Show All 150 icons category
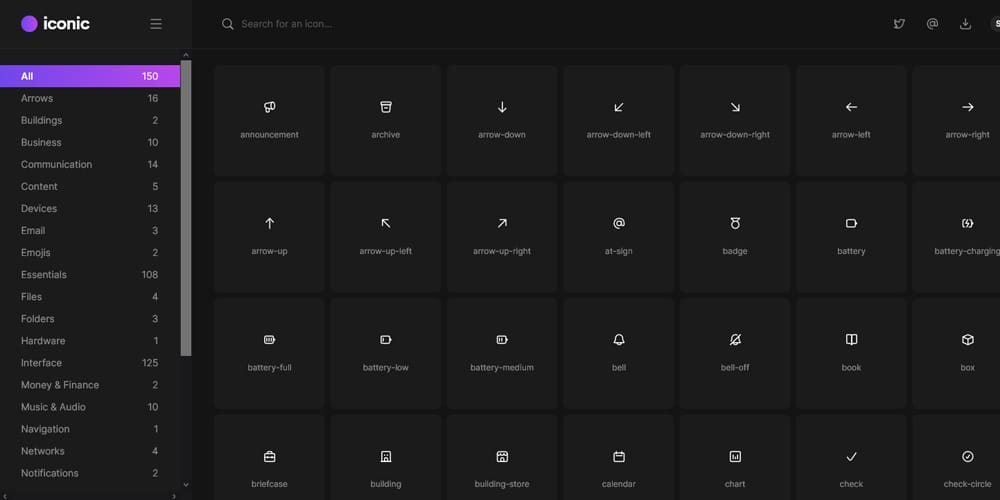Image resolution: width=1000 pixels, height=500 pixels. point(90,76)
